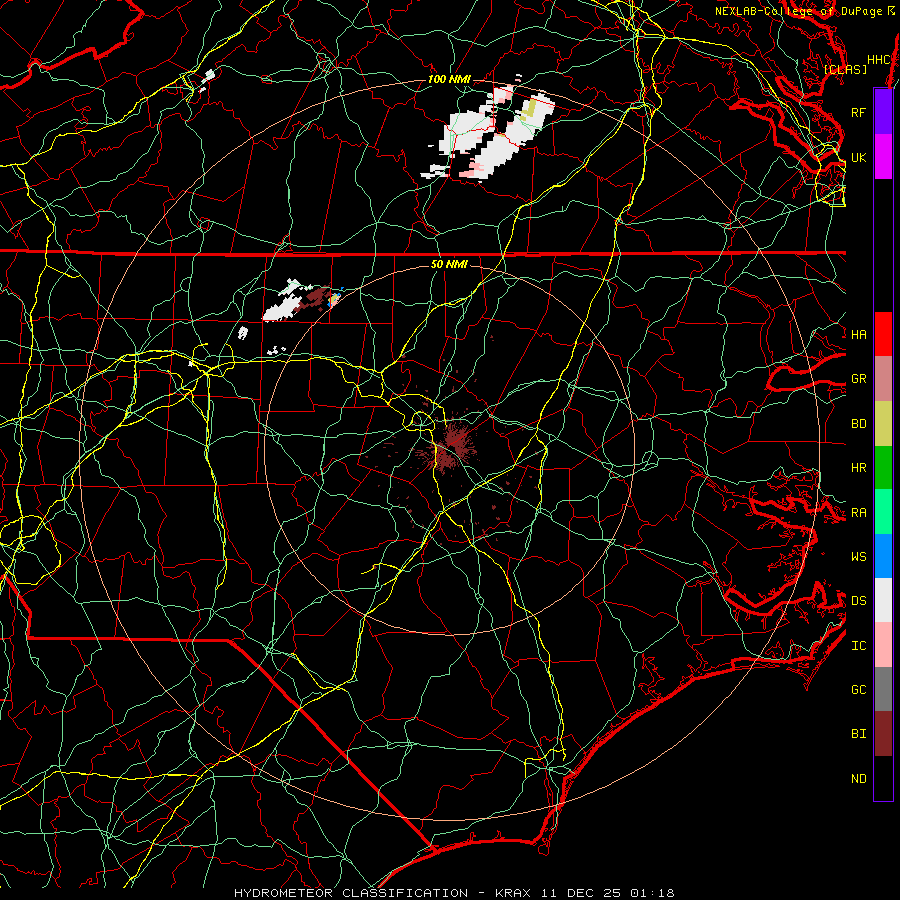Image resolution: width=900 pixels, height=900 pixels.
Task: Click the blue WS wet snow swatch
Action: 883,556
